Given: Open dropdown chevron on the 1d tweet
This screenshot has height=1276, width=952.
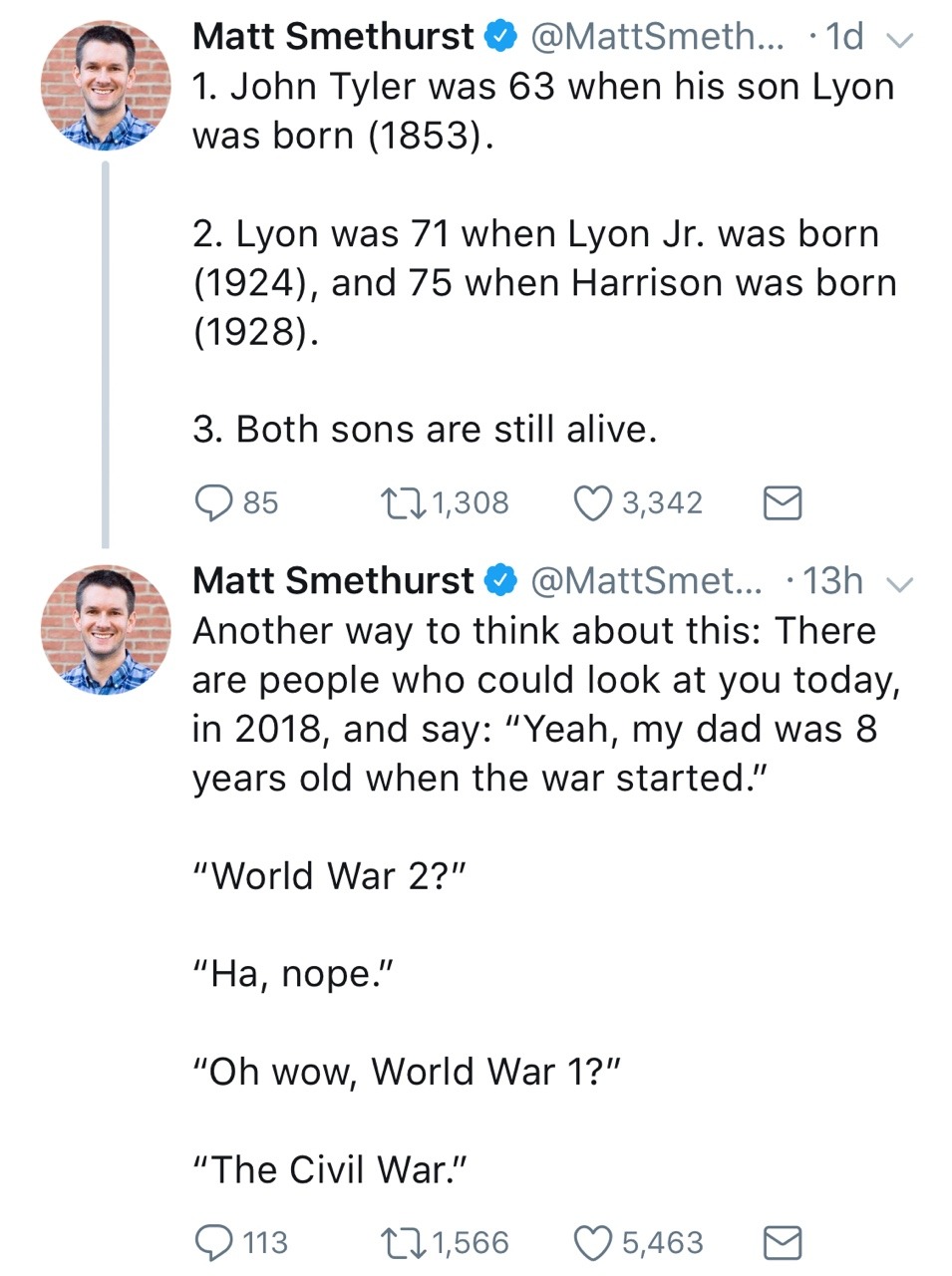Looking at the screenshot, I should (899, 40).
